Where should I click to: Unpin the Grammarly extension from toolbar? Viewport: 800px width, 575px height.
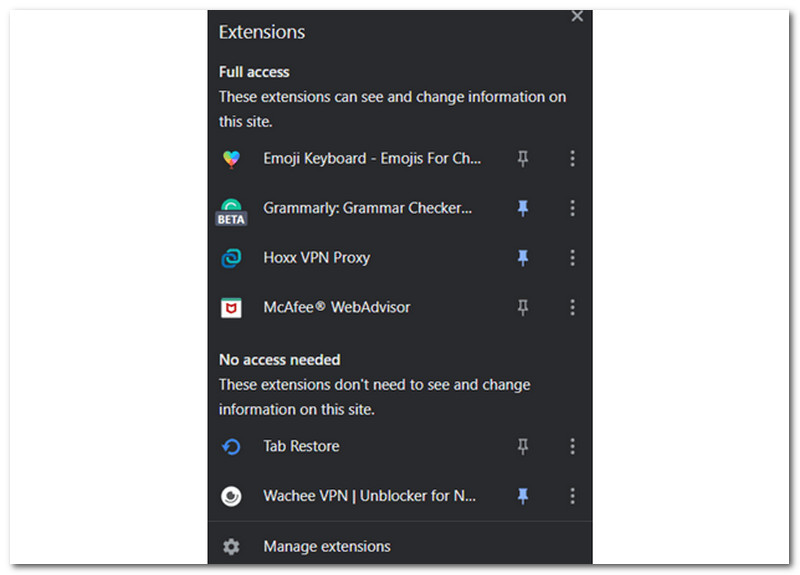[x=522, y=208]
